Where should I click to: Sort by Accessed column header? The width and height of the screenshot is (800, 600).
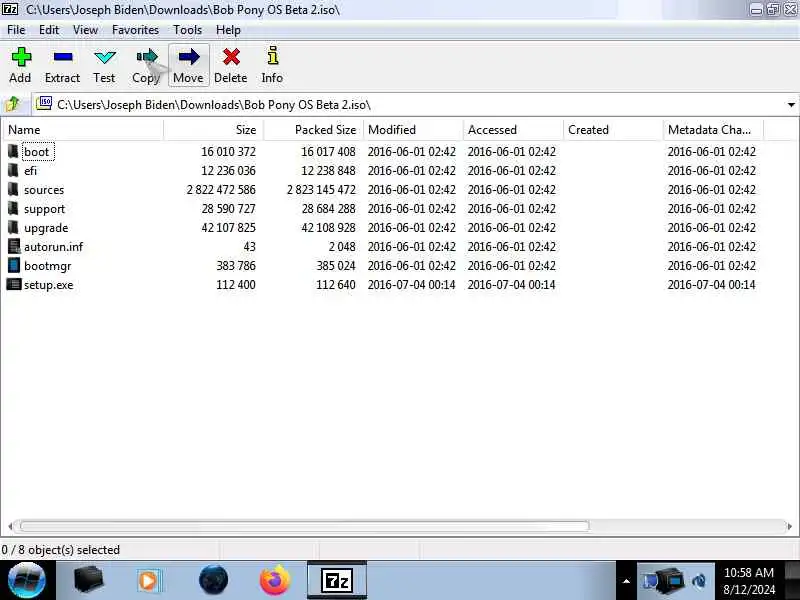(513, 130)
